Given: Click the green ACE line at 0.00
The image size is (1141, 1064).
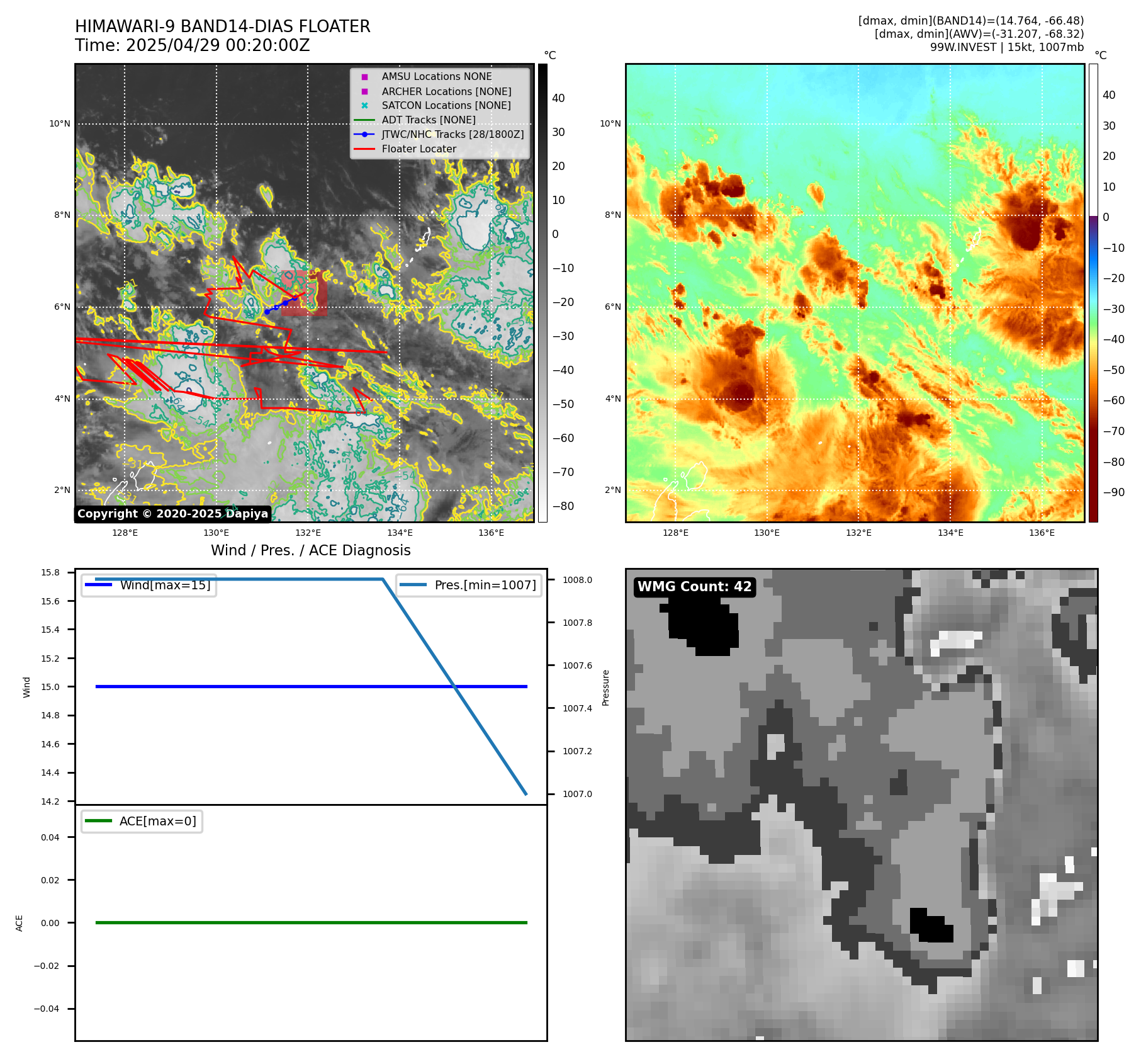Looking at the screenshot, I should click(x=312, y=922).
